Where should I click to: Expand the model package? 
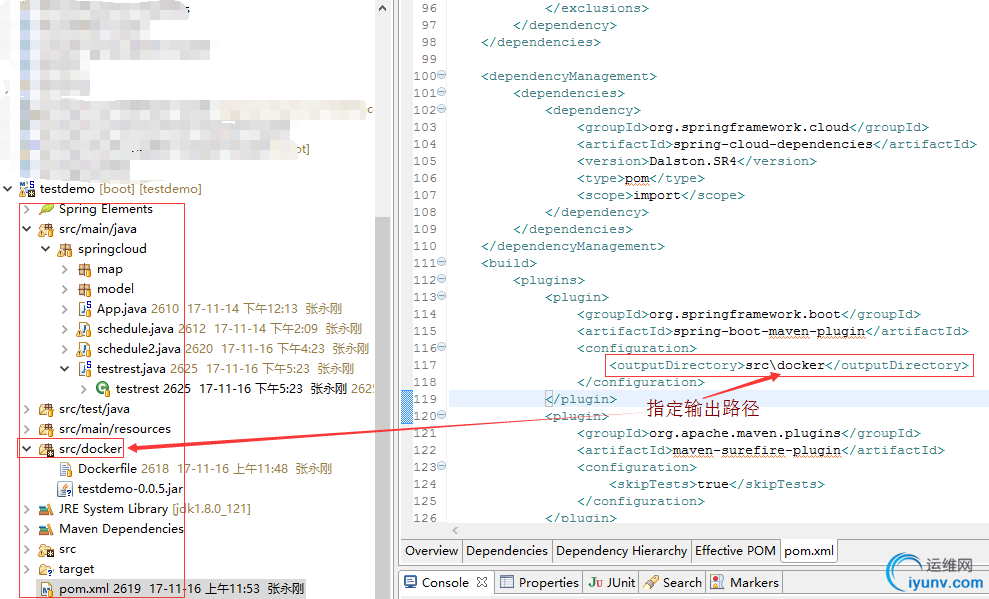coord(64,289)
